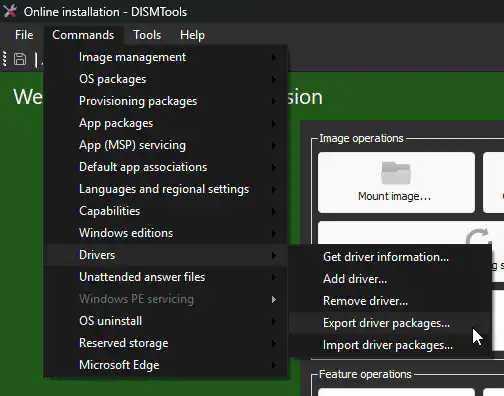
Task: Open the Help menu
Action: (x=192, y=35)
